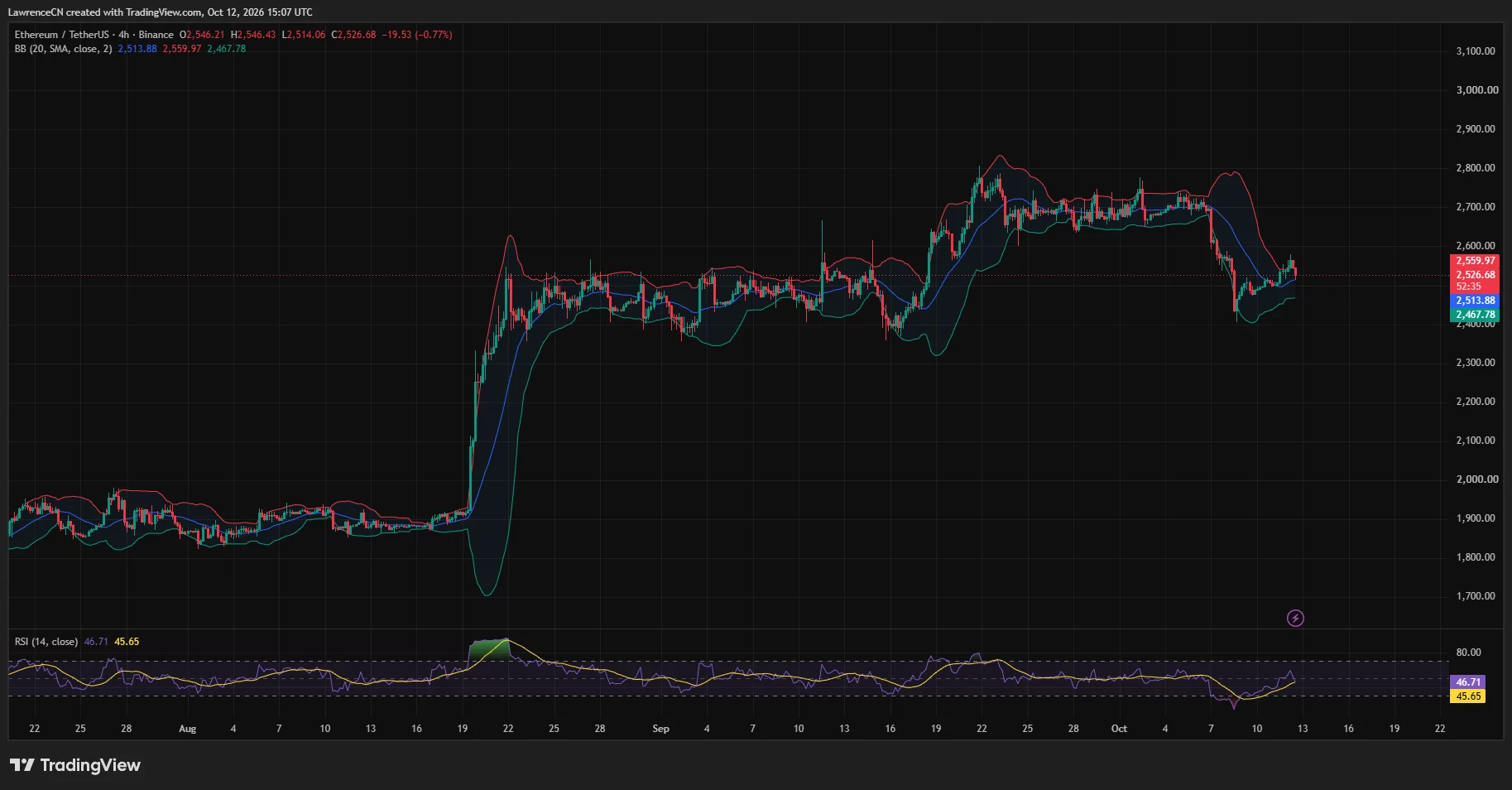The height and width of the screenshot is (790, 1512).
Task: Click the low value L2,514.06 in legend
Action: coord(304,35)
